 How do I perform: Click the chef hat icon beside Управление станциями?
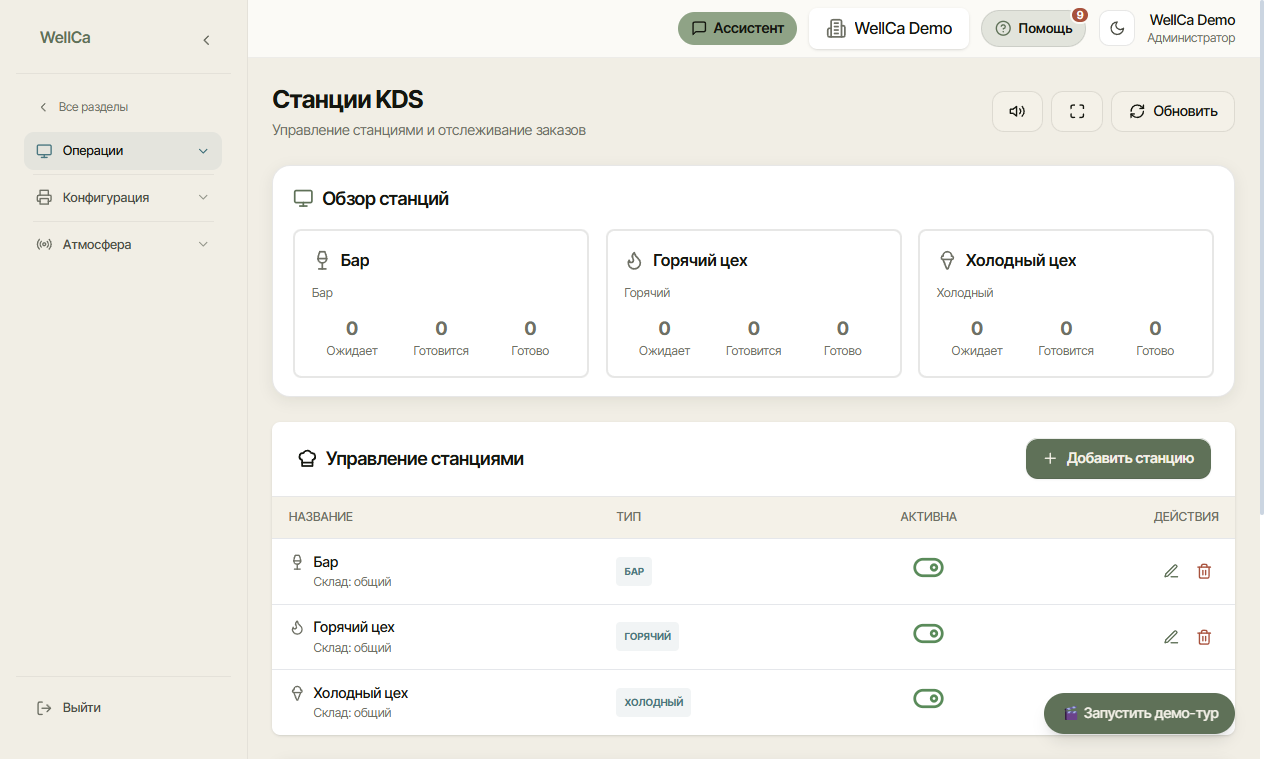tap(307, 459)
